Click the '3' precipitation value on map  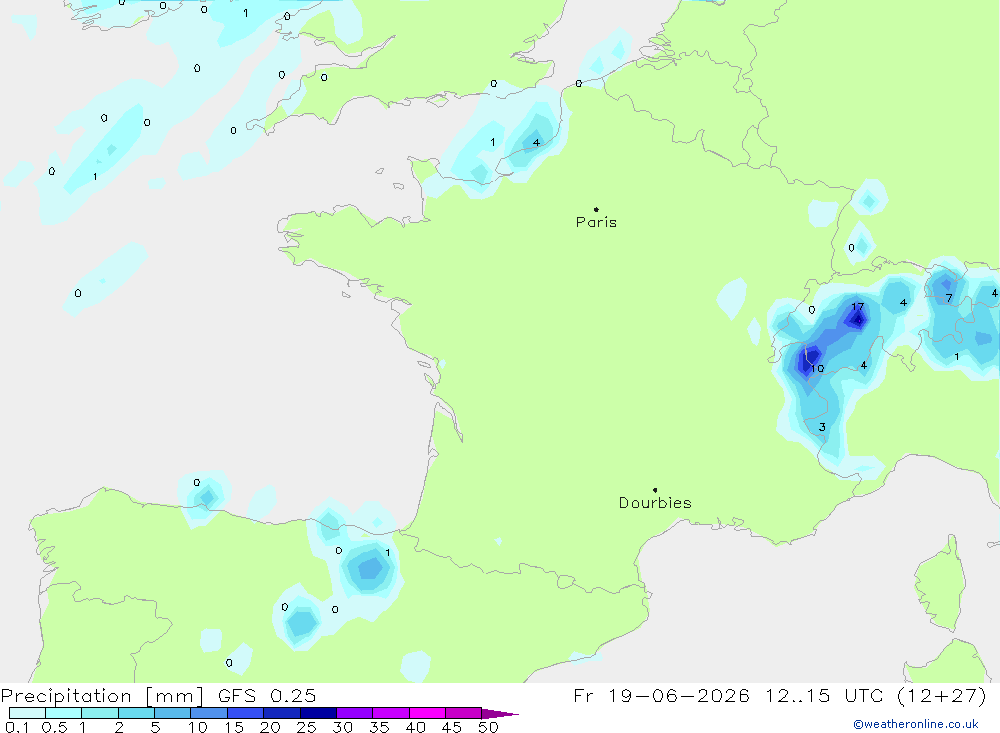[x=822, y=427]
